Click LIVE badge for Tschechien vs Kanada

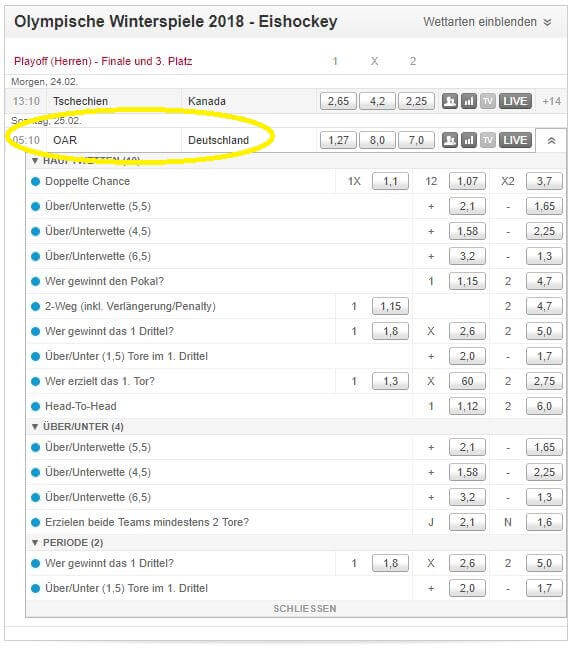[515, 101]
